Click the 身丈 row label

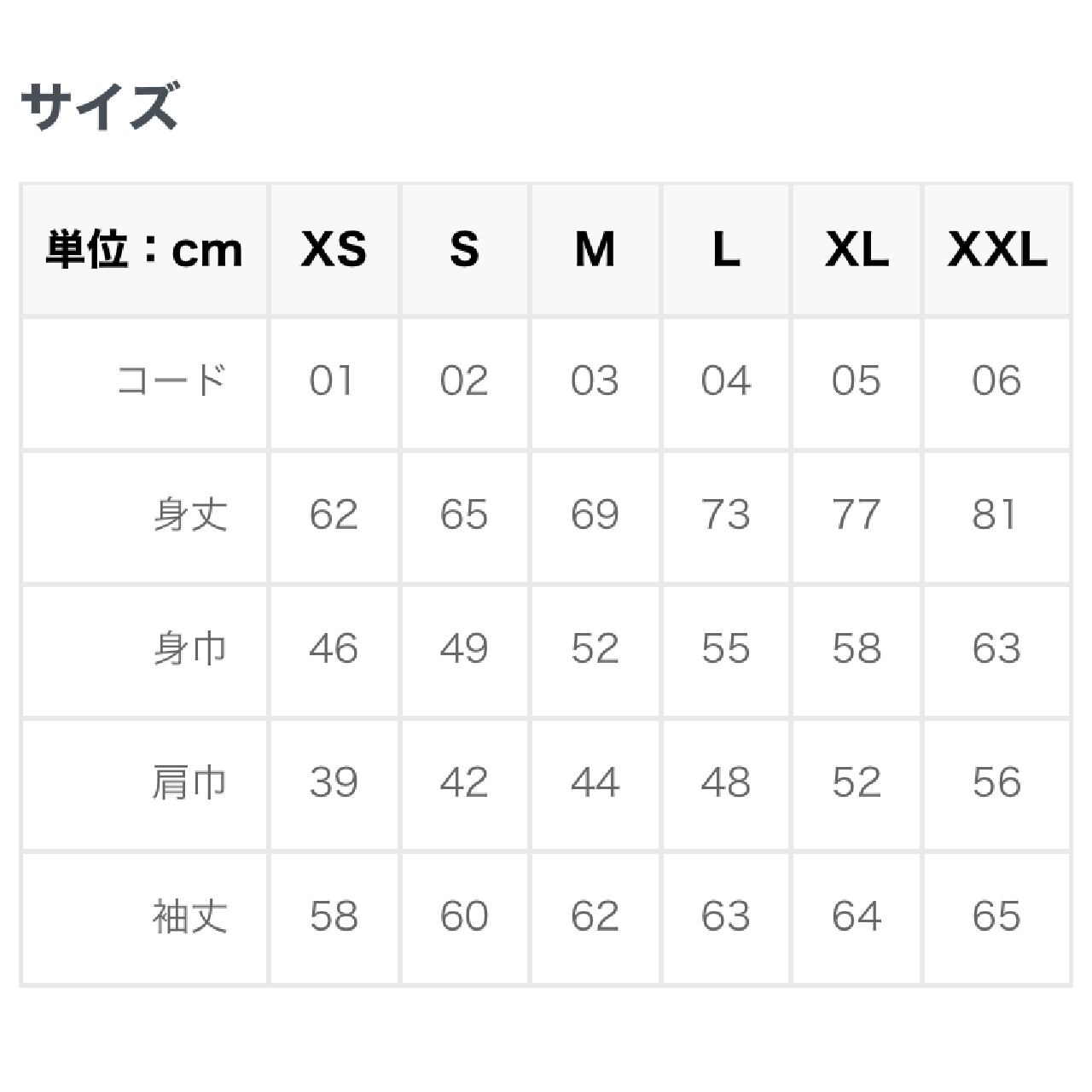click(x=190, y=514)
